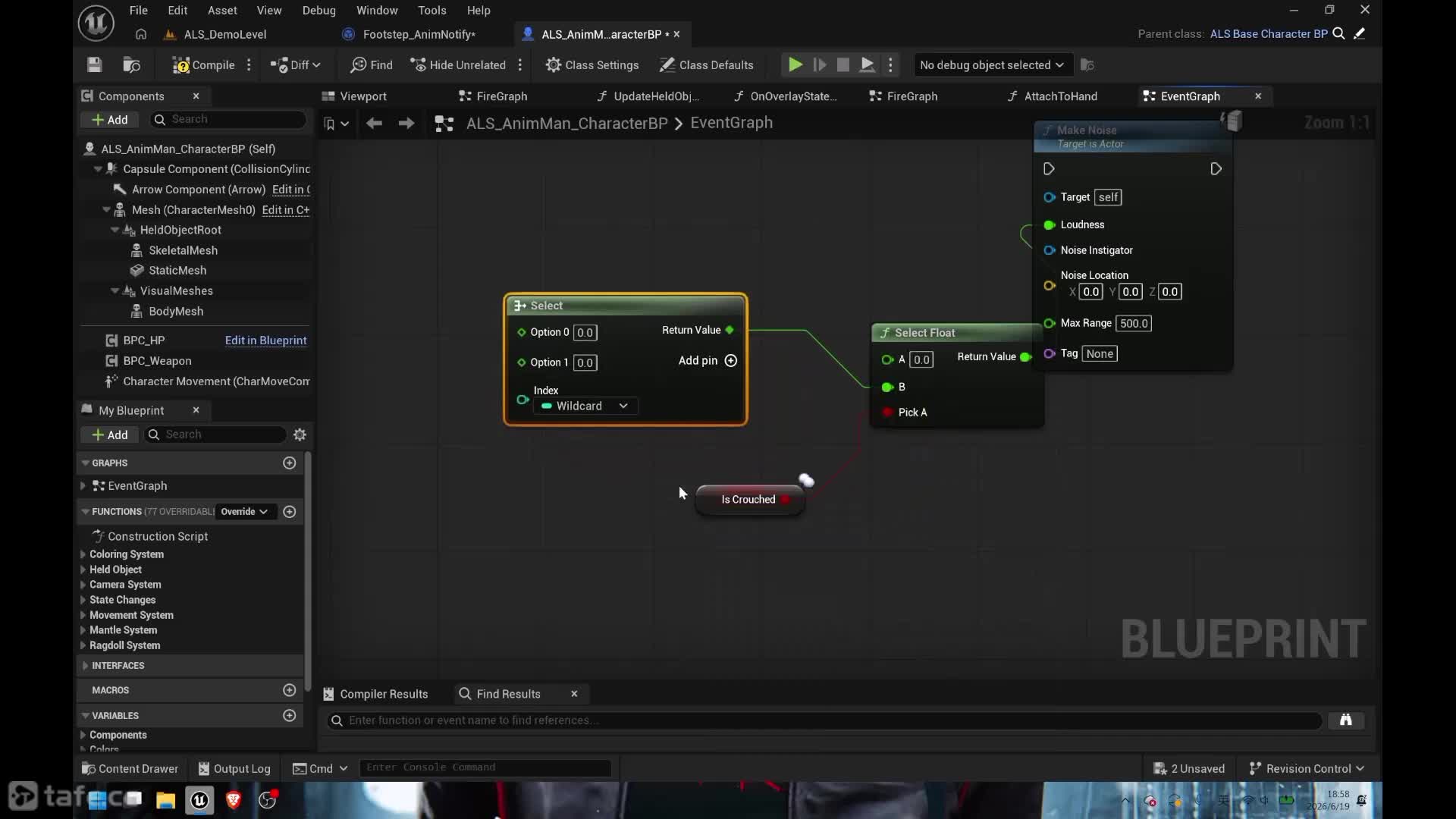Switch to the ALS_DemoLevel tab
The image size is (1456, 819).
(225, 34)
